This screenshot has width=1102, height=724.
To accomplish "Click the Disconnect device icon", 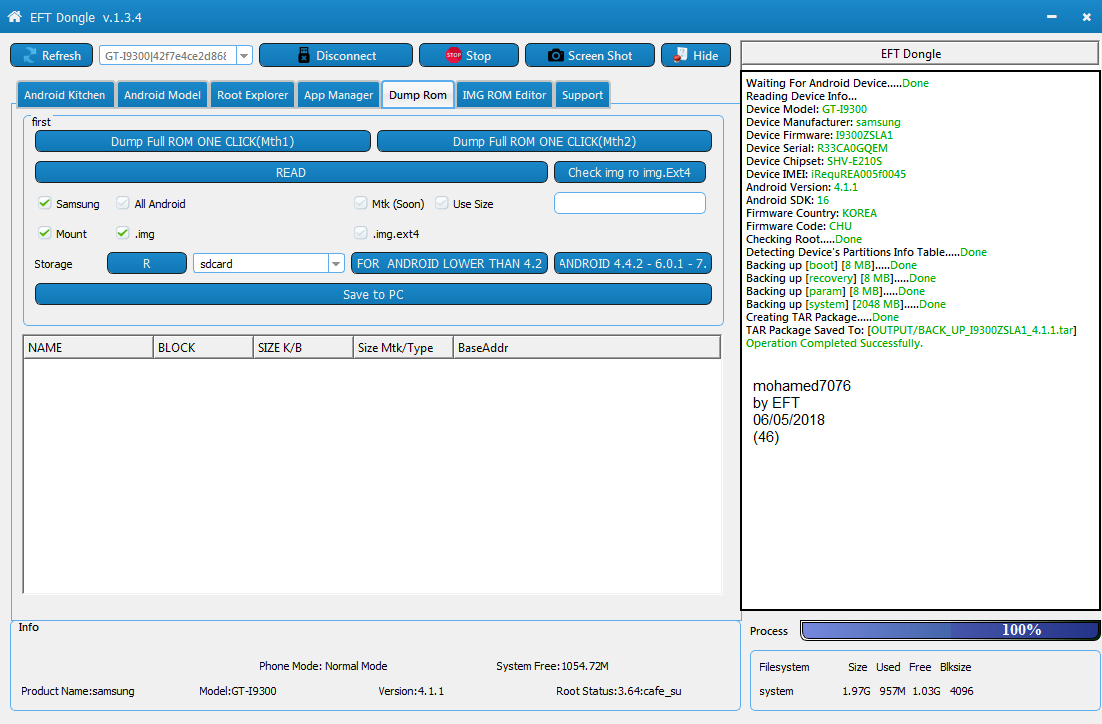I will click(x=304, y=55).
